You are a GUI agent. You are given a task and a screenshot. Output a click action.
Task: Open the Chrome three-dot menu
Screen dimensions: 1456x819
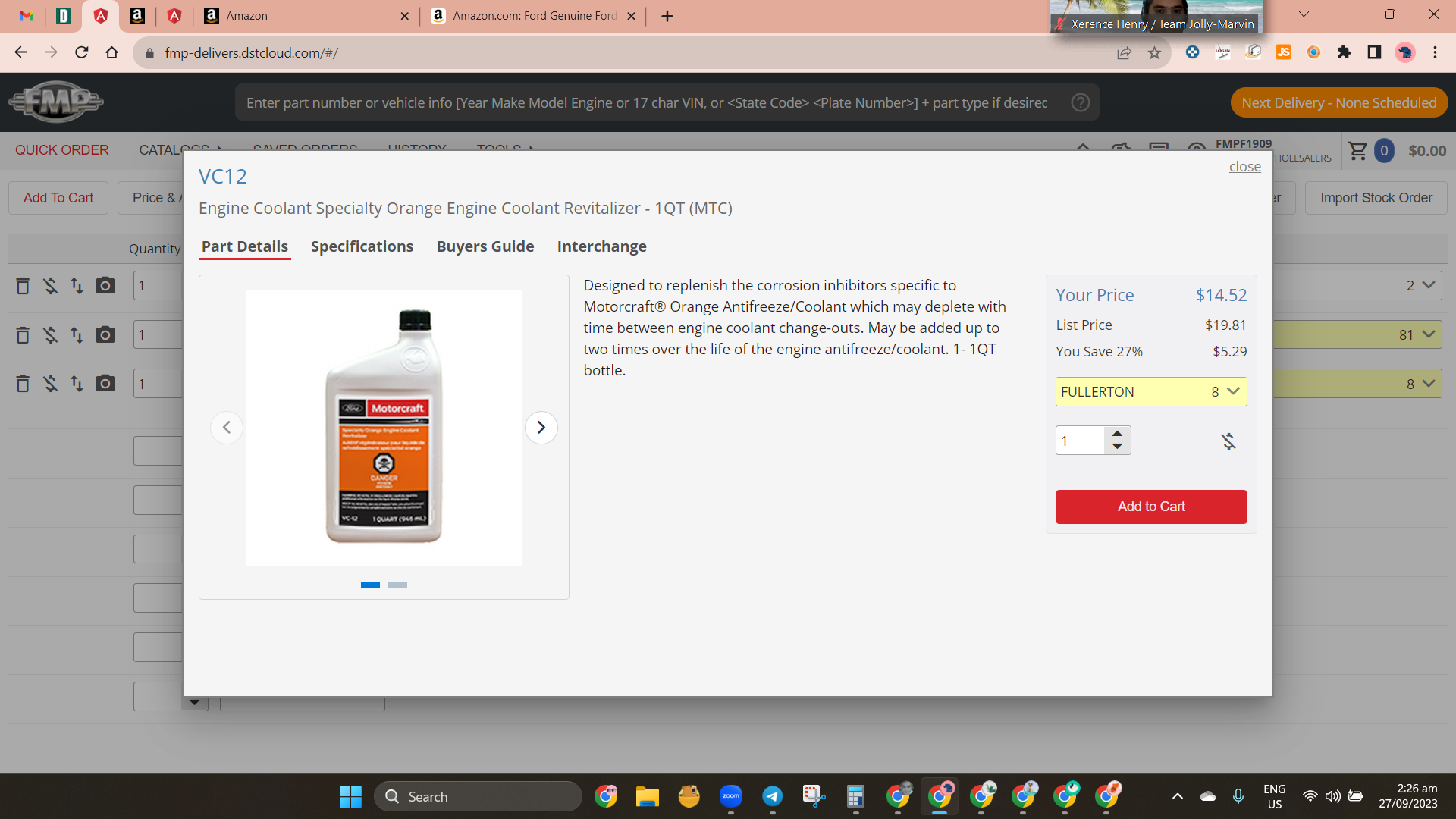[x=1435, y=52]
